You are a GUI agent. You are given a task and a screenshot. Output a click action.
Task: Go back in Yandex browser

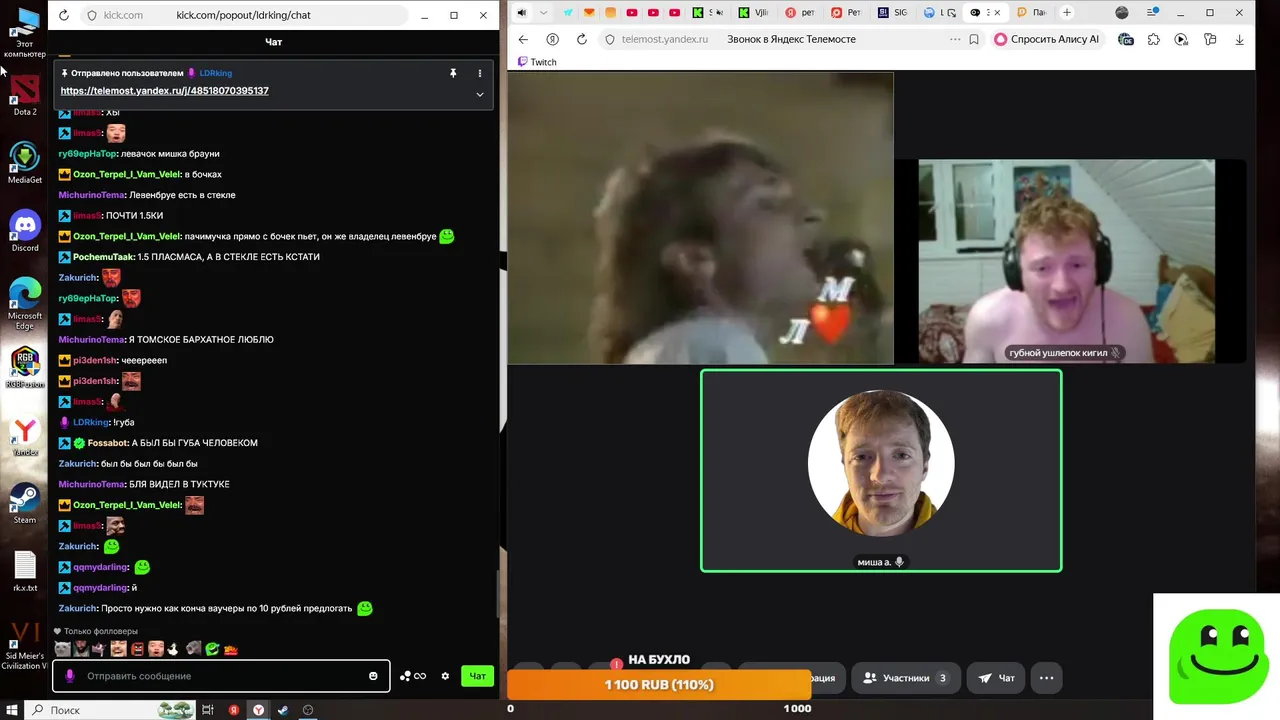[523, 39]
